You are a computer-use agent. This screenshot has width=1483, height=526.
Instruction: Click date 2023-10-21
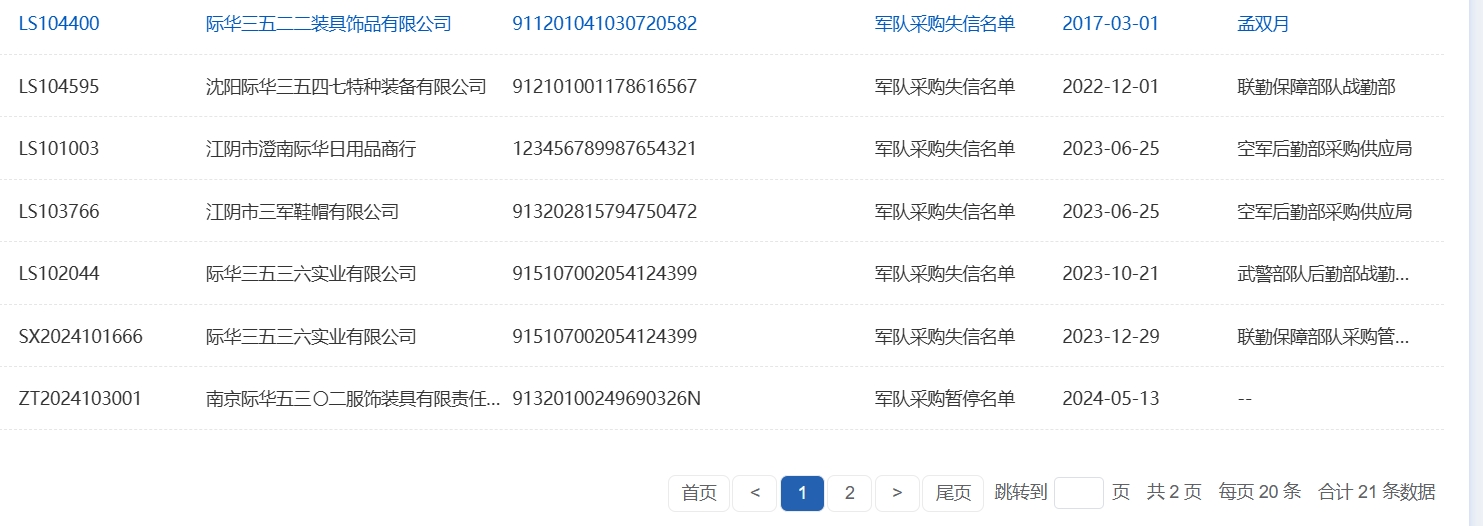click(x=1111, y=274)
